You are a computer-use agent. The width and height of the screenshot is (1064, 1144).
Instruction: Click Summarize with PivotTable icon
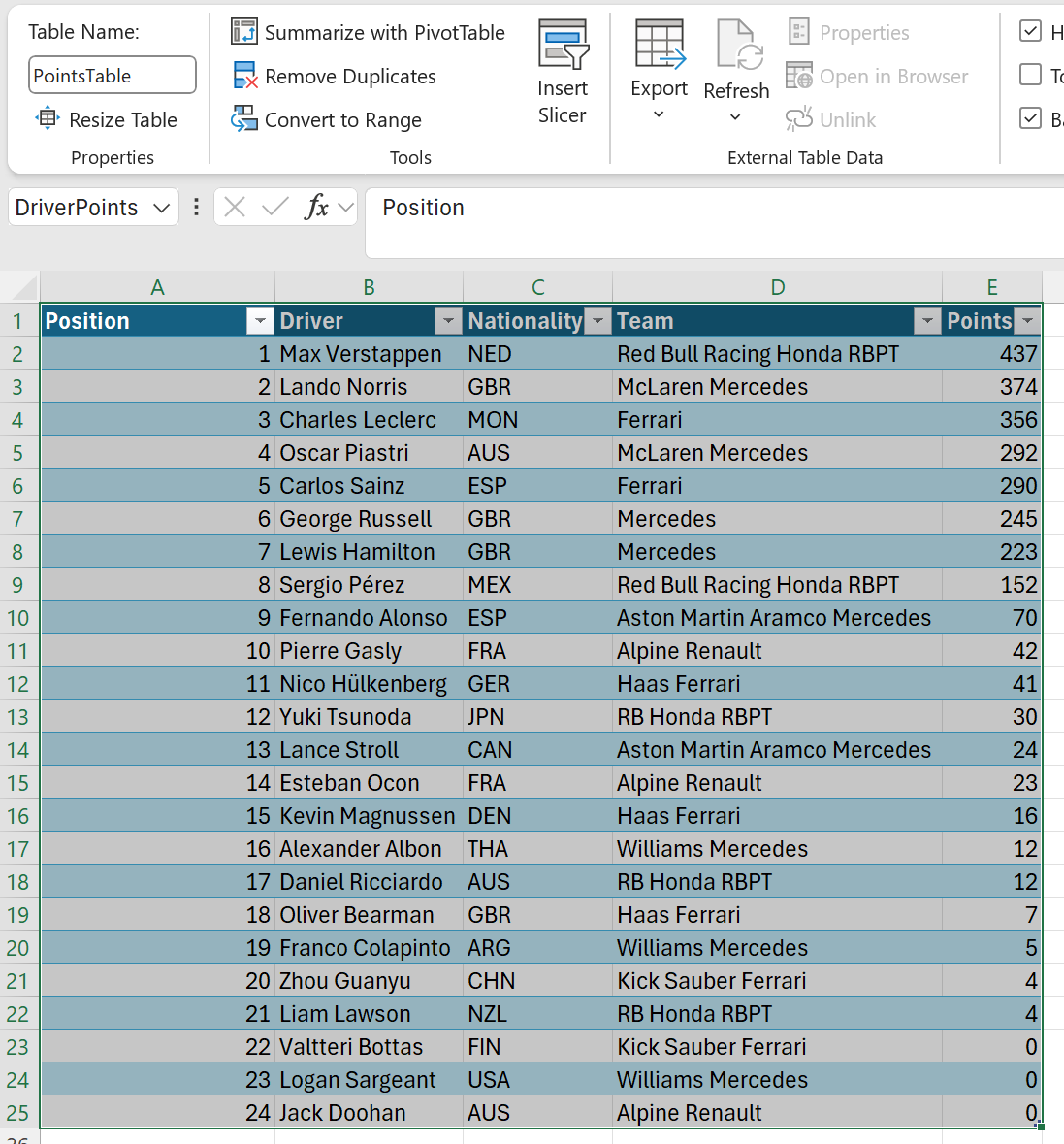coord(243,32)
